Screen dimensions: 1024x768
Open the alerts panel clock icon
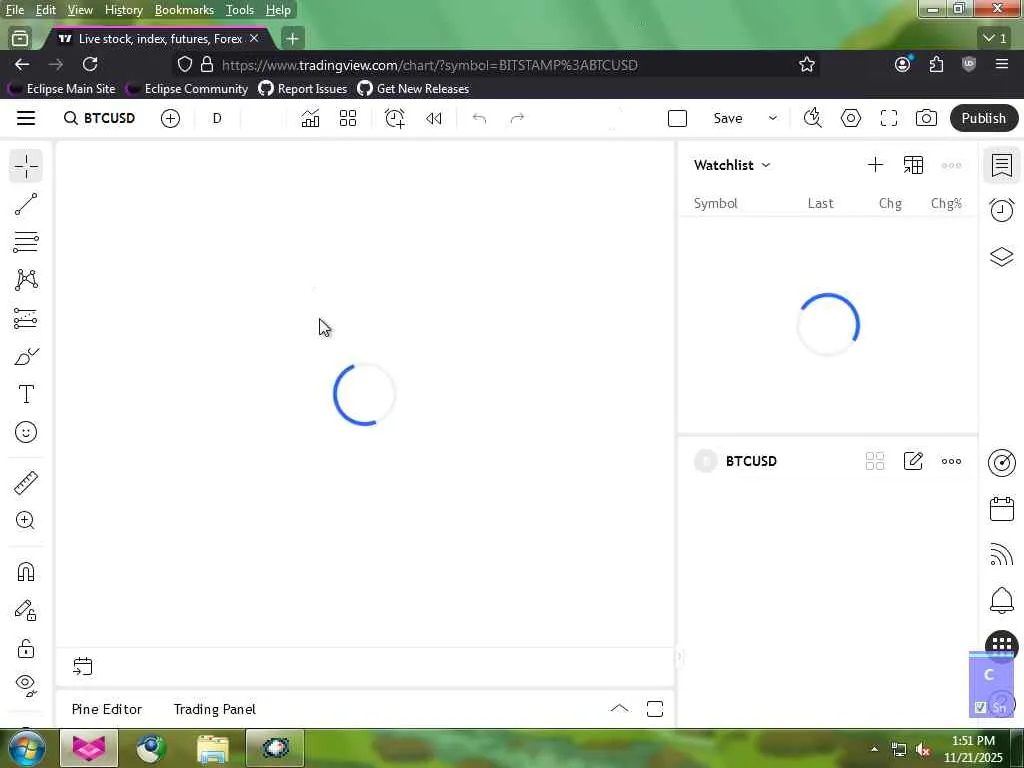click(1002, 210)
